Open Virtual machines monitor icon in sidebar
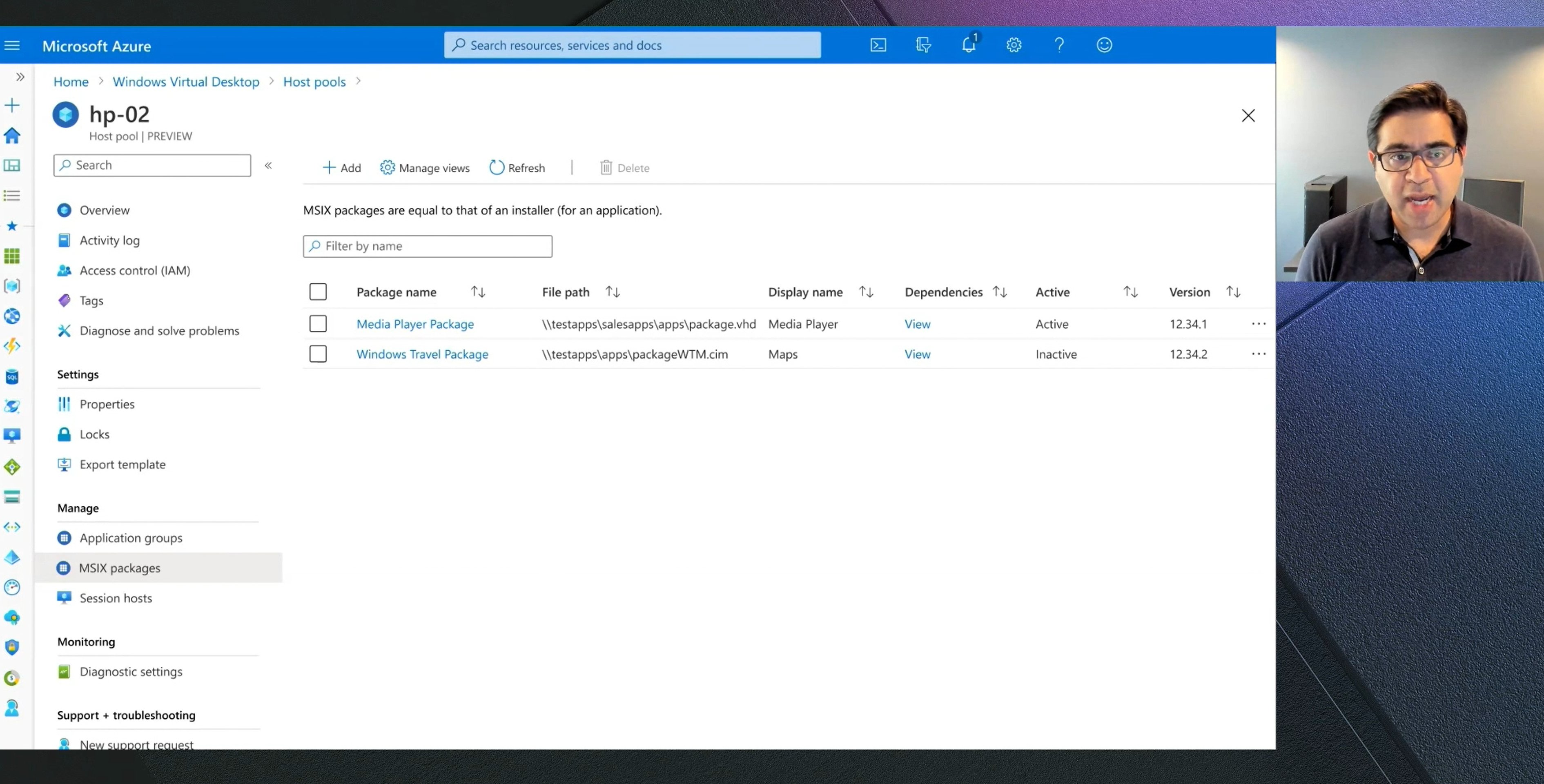 (12, 436)
